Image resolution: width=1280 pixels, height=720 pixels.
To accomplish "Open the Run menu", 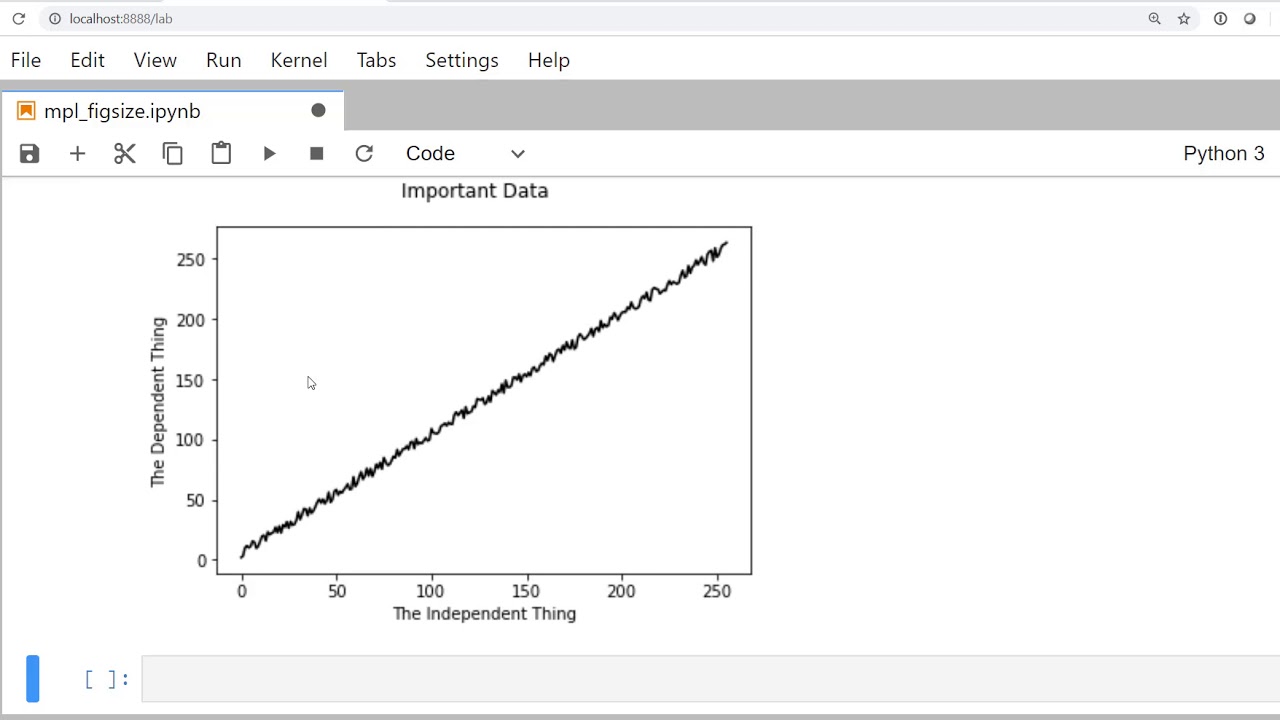I will click(224, 60).
